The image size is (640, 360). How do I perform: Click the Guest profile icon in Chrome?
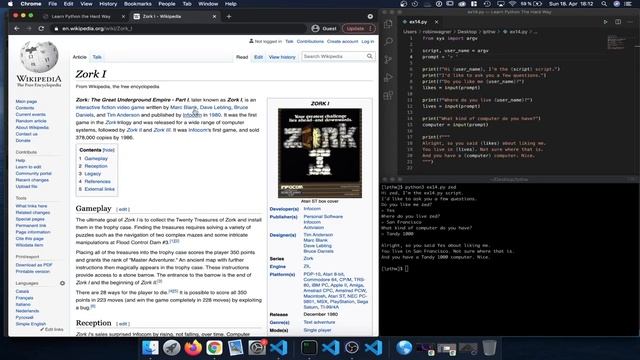coord(315,29)
